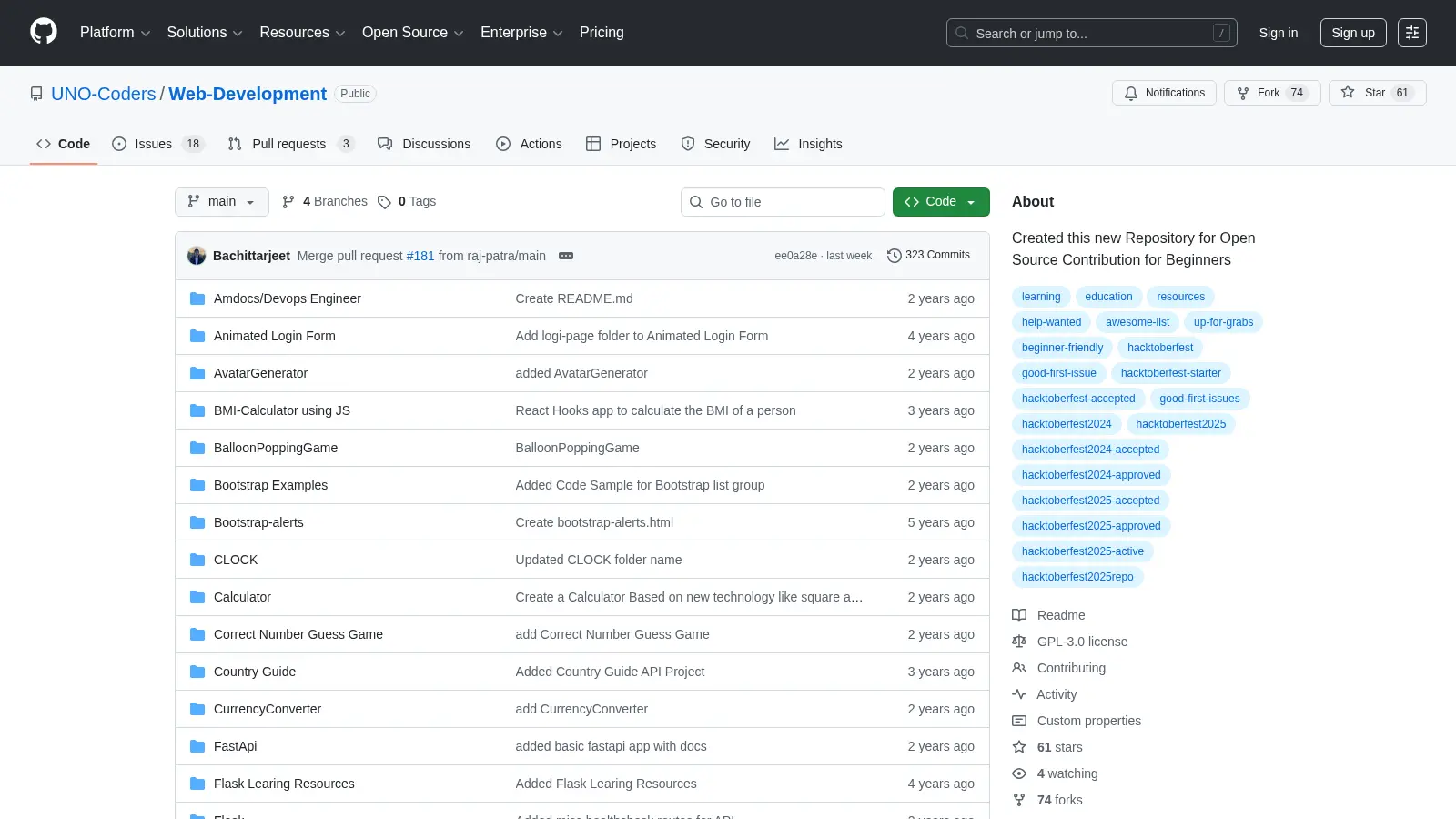Image resolution: width=1456 pixels, height=819 pixels.
Task: Expand the Platform menu
Action: point(115,33)
